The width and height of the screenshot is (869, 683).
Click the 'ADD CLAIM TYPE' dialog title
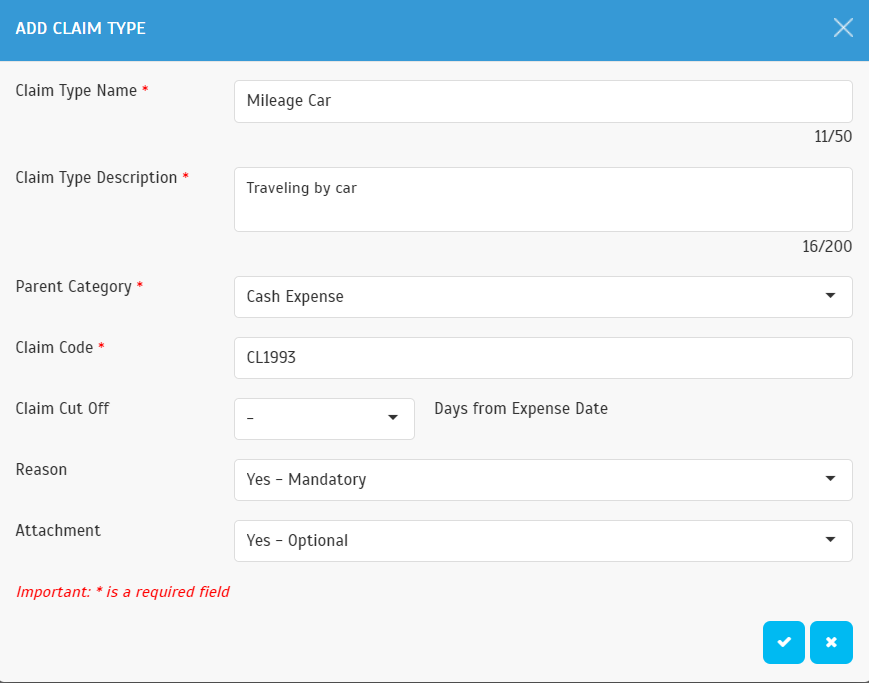coord(81,28)
